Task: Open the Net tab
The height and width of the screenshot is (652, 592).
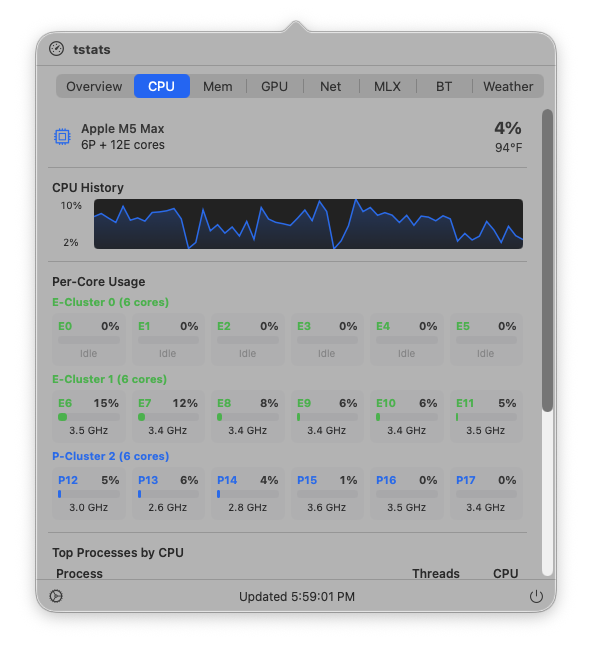Action: pyautogui.click(x=331, y=86)
